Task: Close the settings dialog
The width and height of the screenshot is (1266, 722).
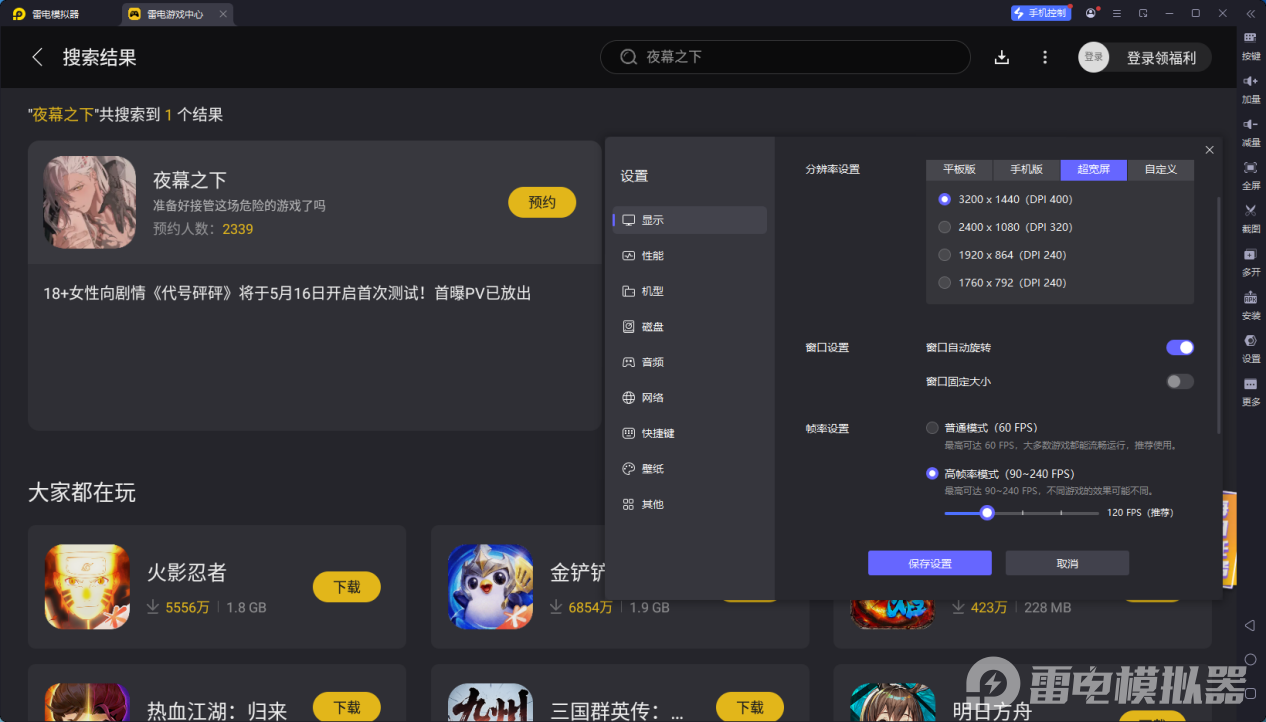Action: (1209, 150)
